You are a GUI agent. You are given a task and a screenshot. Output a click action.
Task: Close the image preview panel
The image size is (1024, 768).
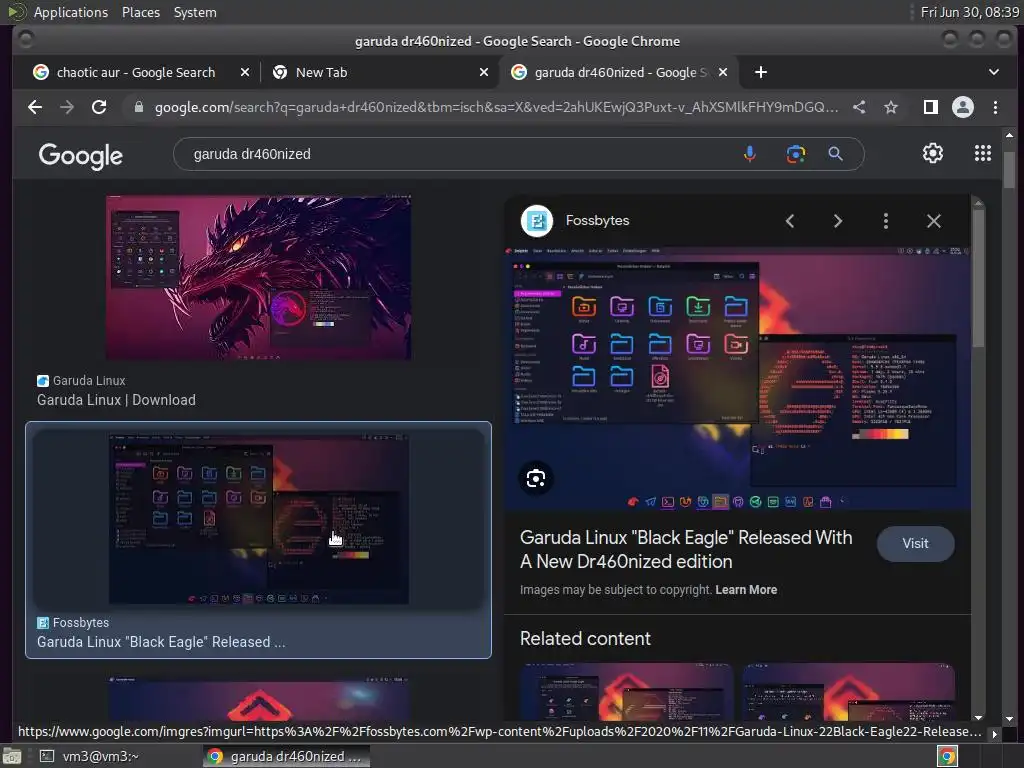click(934, 221)
